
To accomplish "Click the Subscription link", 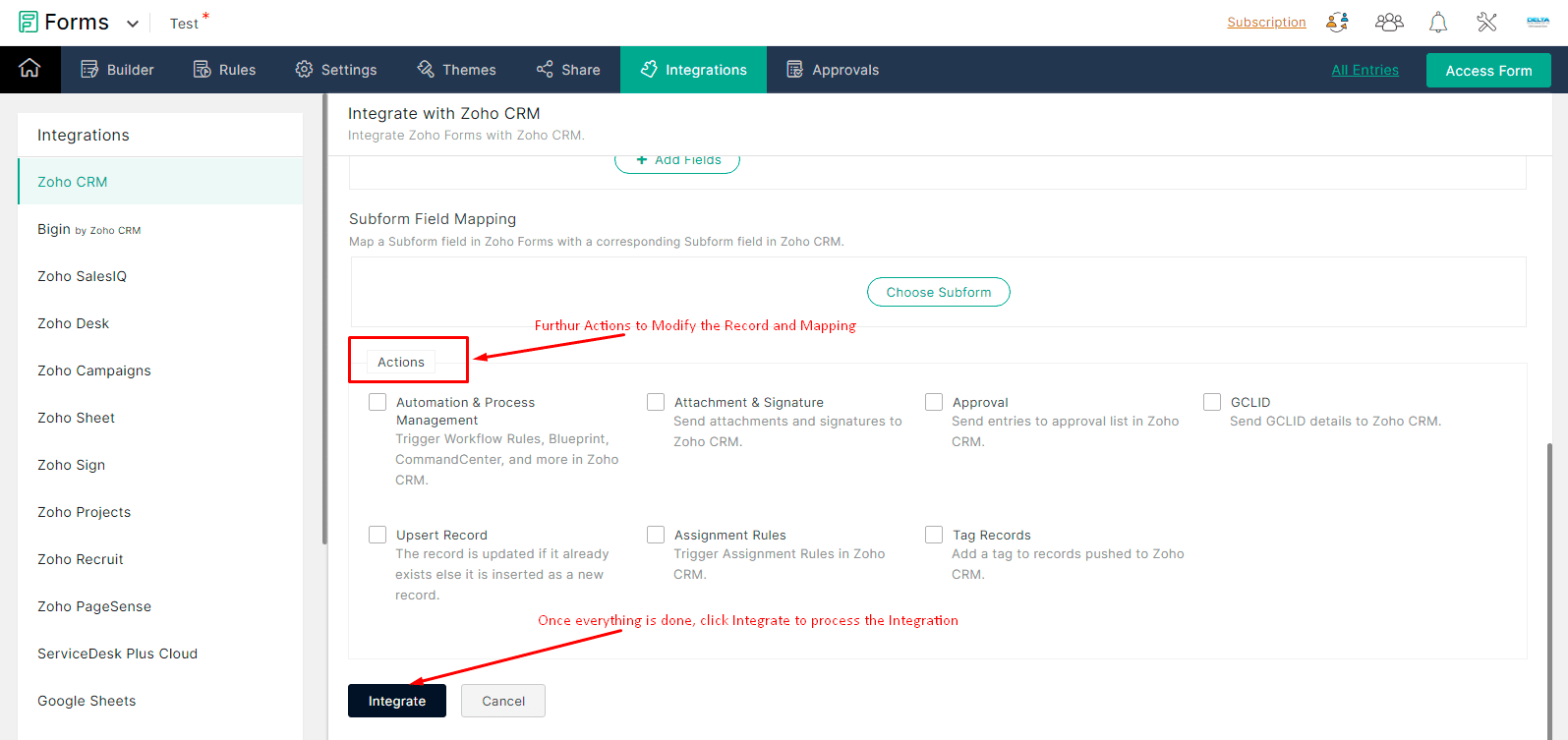I will point(1266,22).
